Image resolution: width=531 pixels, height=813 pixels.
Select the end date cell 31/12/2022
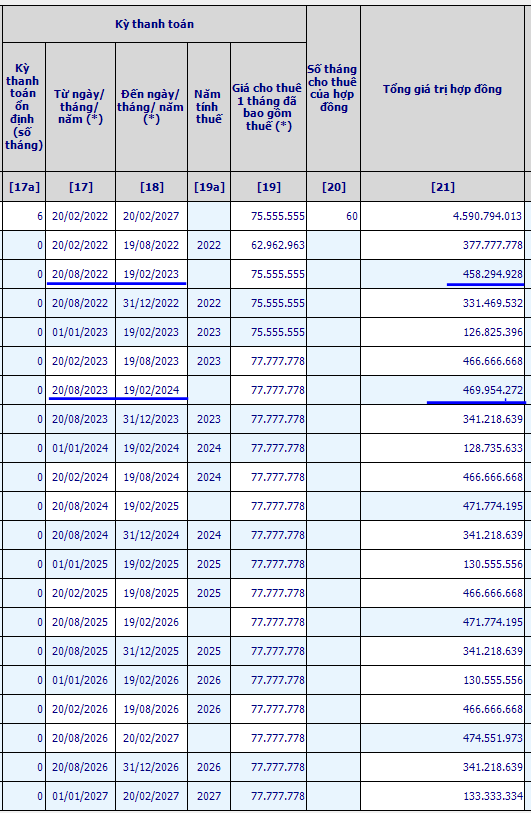pos(151,303)
